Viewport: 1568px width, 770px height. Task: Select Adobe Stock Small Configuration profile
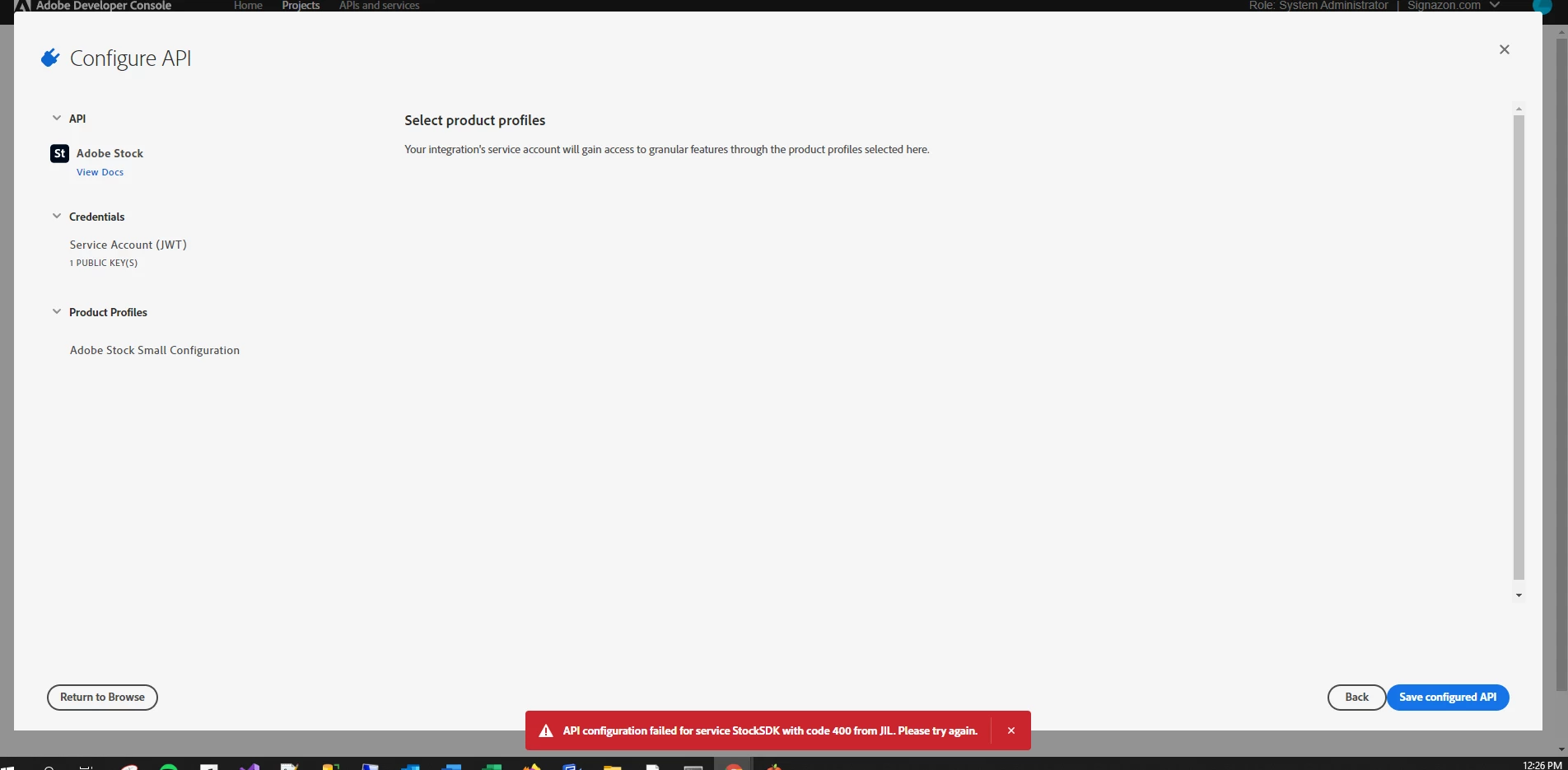155,350
